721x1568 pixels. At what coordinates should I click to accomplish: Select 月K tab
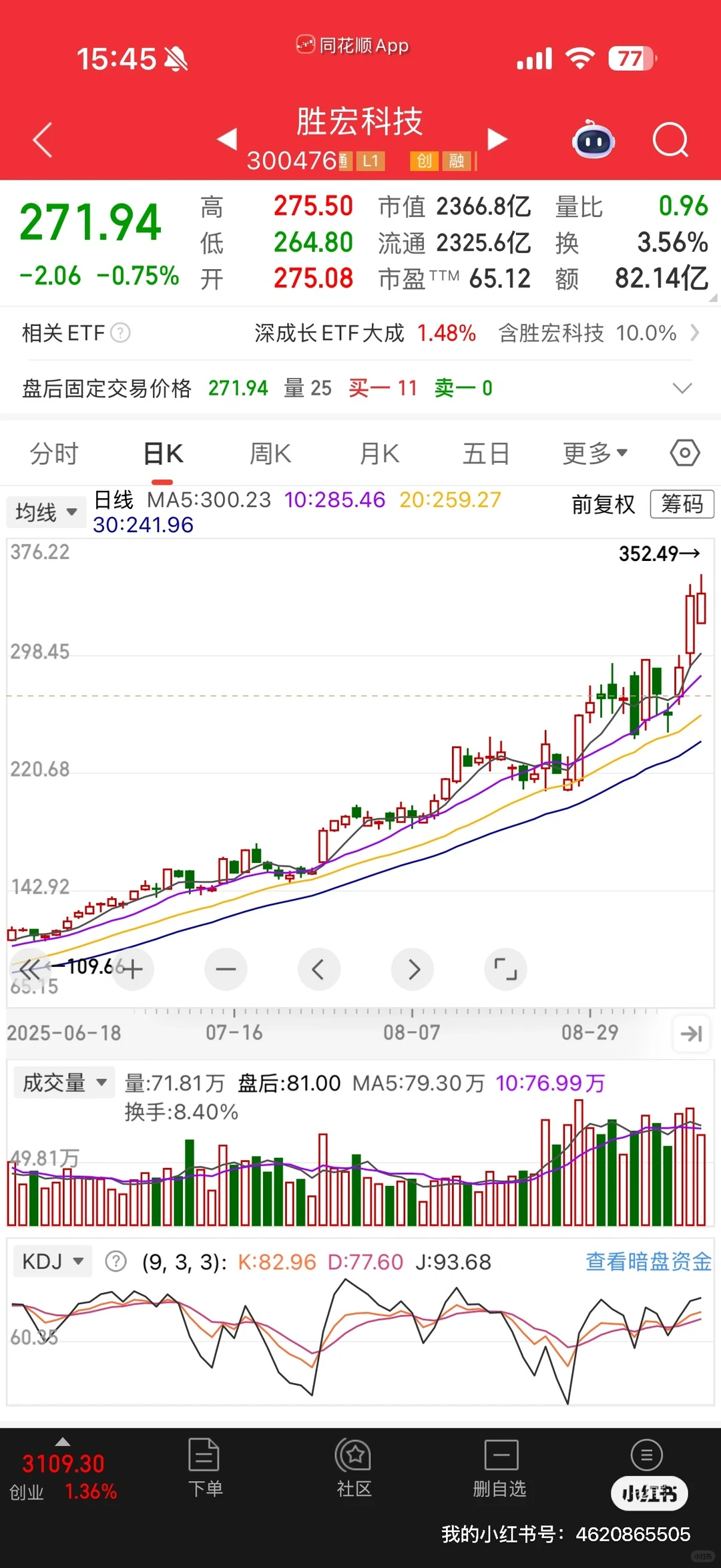coord(379,453)
